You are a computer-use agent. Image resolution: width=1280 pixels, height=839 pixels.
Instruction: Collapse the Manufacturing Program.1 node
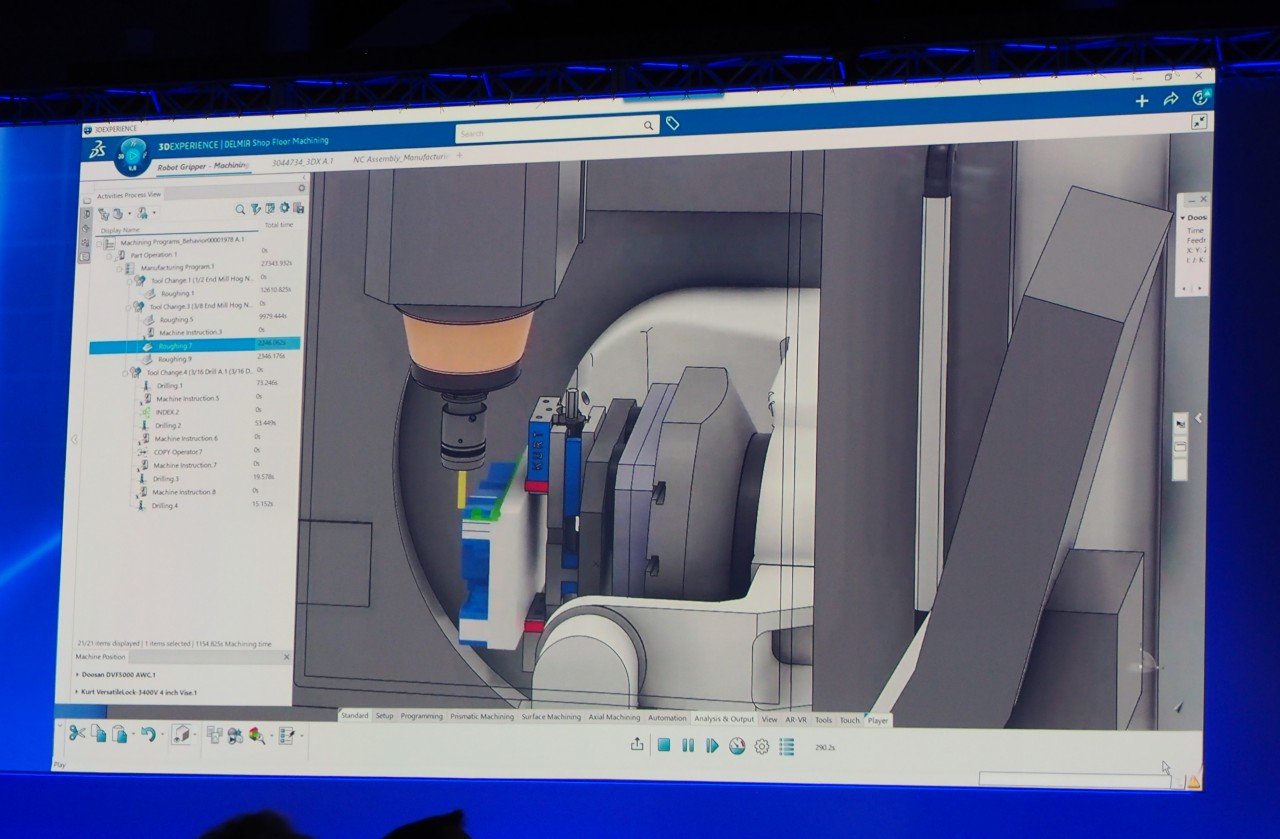(x=119, y=268)
